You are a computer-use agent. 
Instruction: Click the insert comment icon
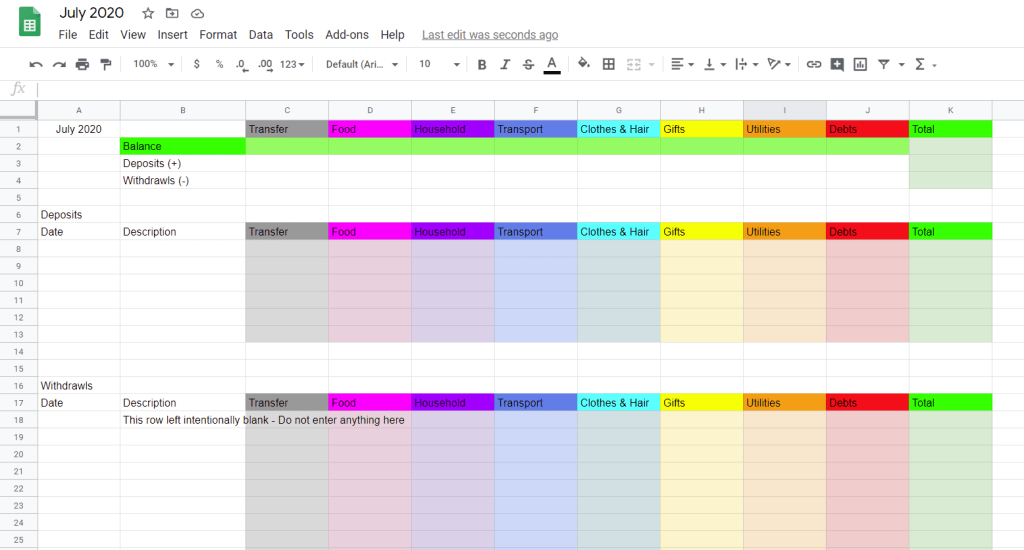point(837,64)
